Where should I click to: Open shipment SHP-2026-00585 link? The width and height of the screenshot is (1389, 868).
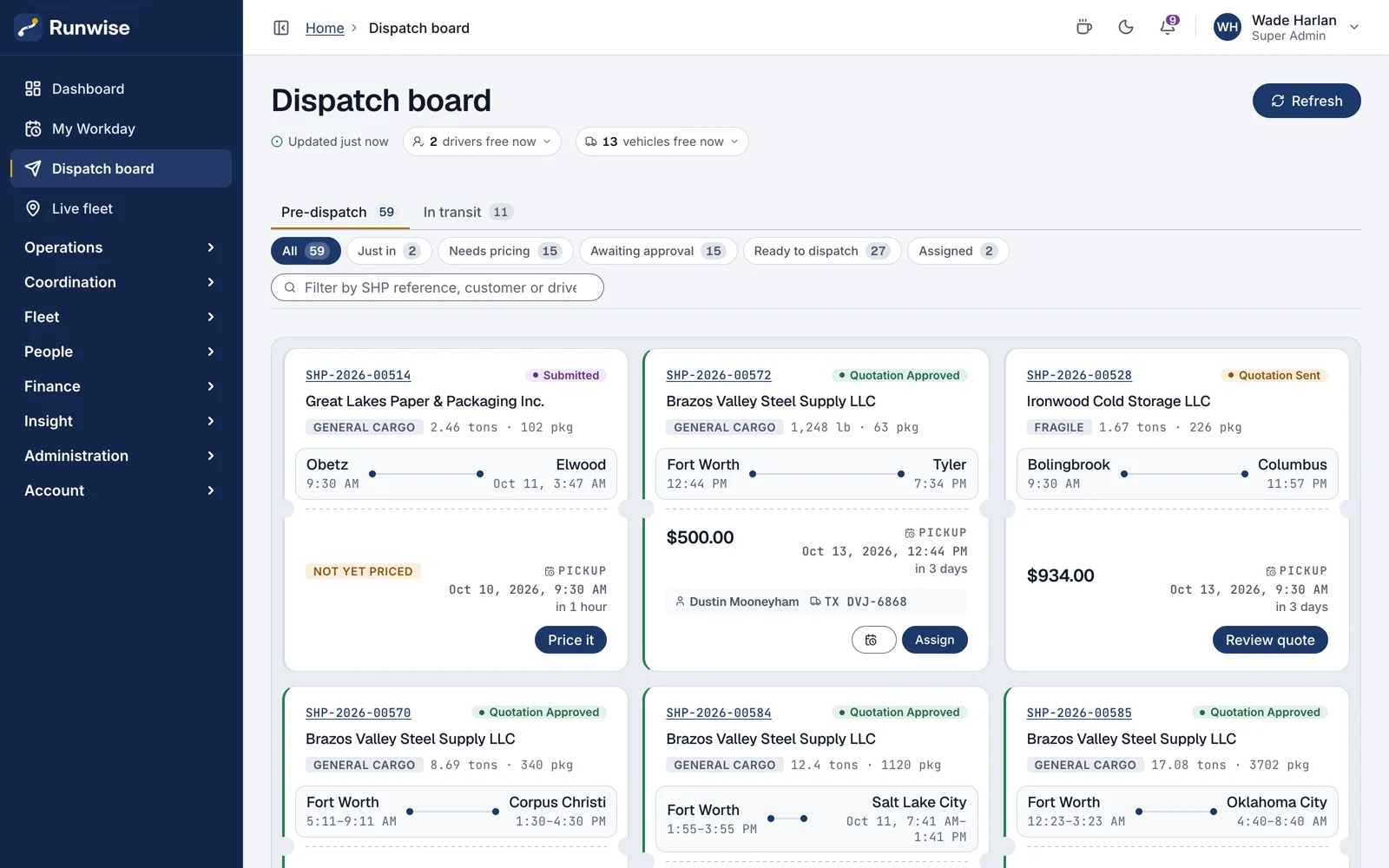(x=1079, y=713)
